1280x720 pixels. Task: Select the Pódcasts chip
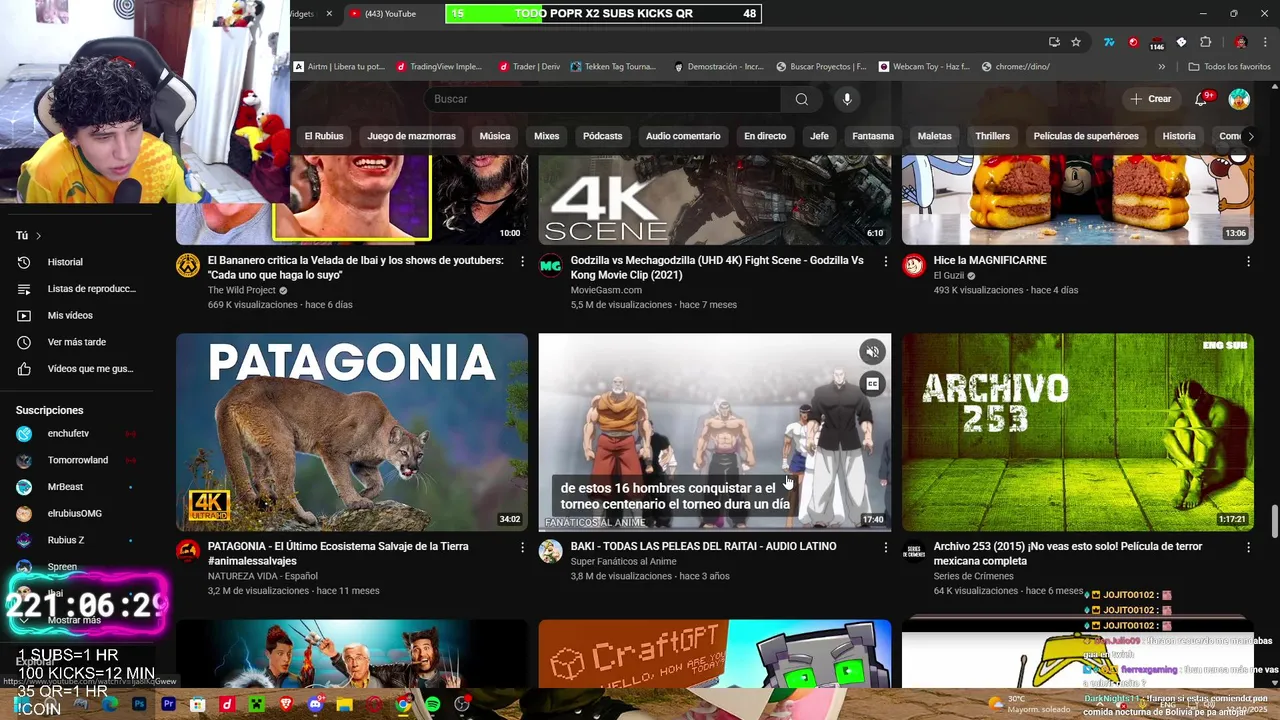click(602, 136)
